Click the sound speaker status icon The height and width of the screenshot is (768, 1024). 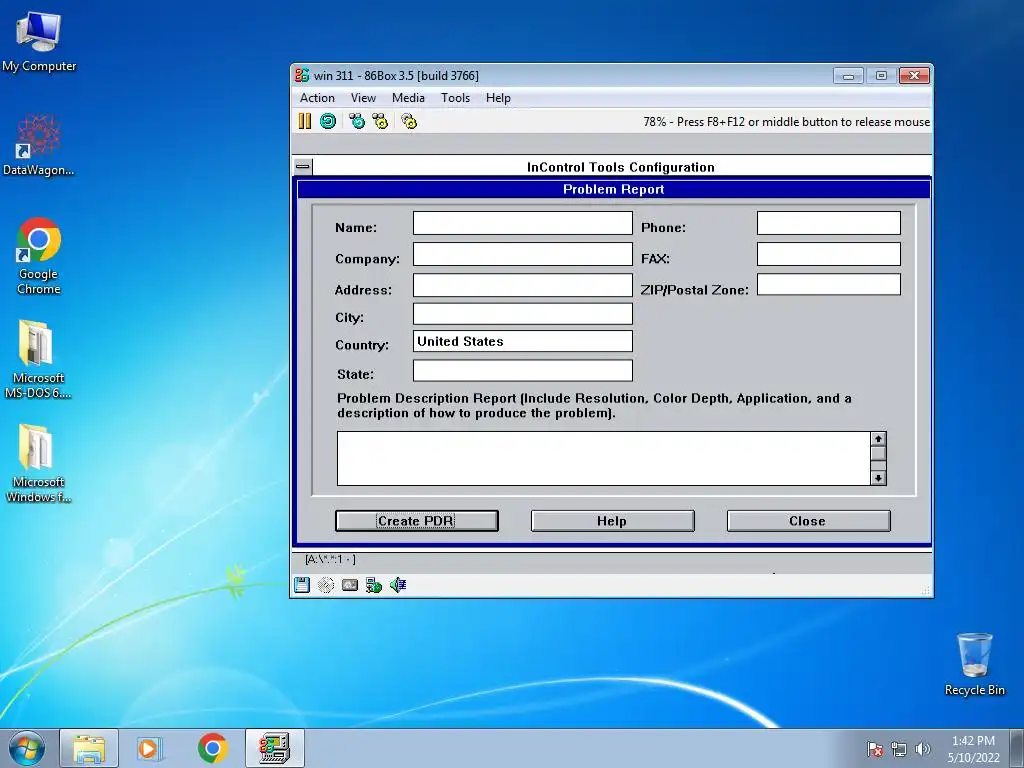click(x=398, y=585)
